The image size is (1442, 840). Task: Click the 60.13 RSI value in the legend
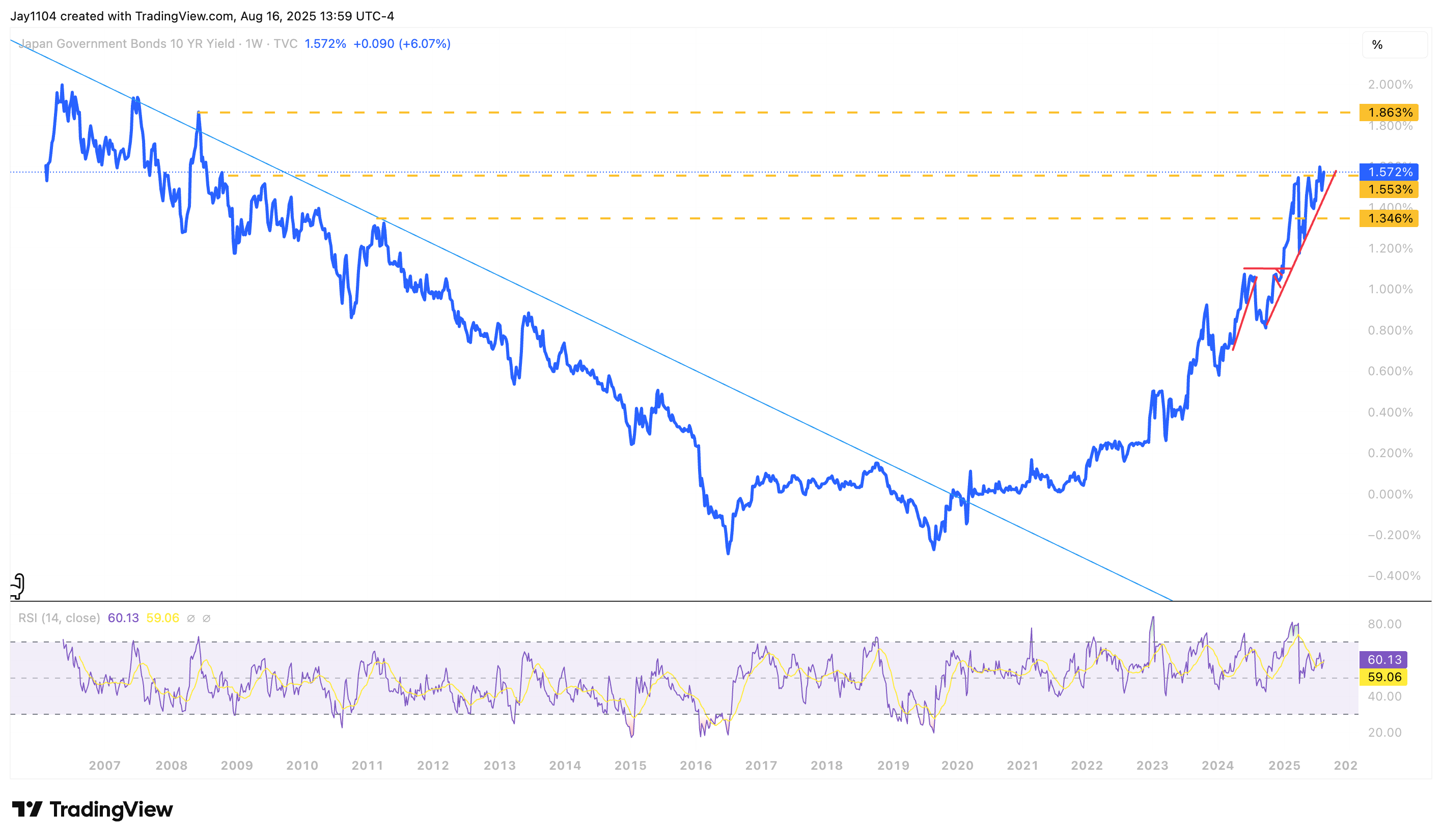pos(123,618)
